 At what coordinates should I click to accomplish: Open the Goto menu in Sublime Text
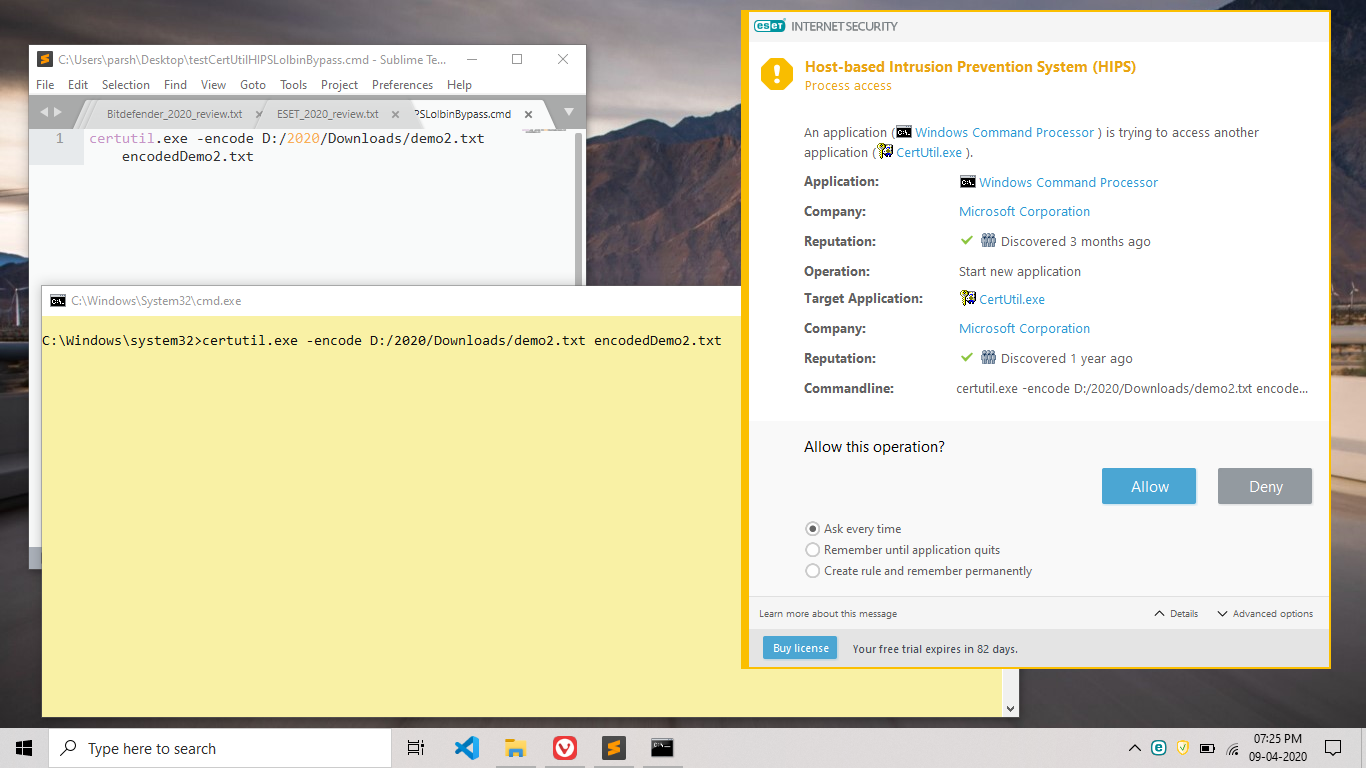pyautogui.click(x=253, y=85)
